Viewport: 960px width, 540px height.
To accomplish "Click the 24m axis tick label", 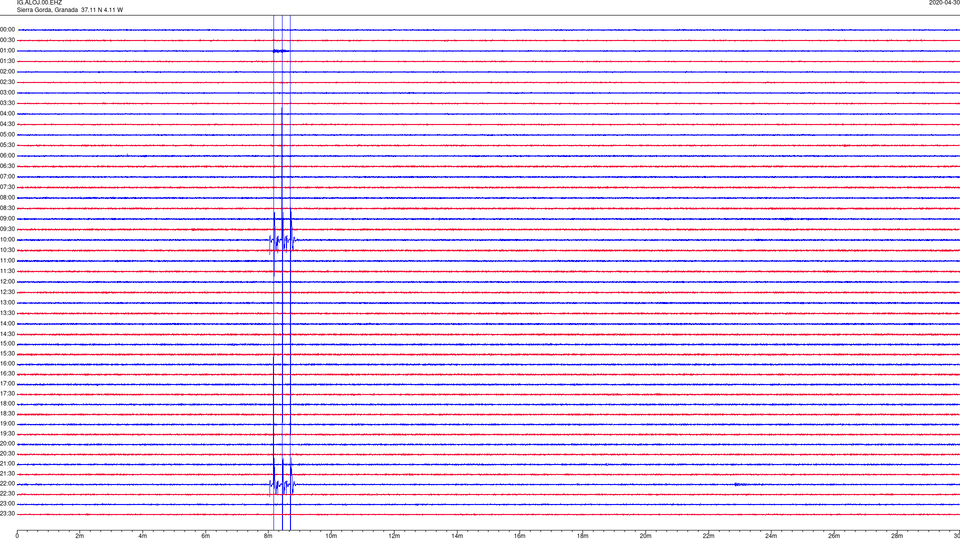I will [x=771, y=536].
